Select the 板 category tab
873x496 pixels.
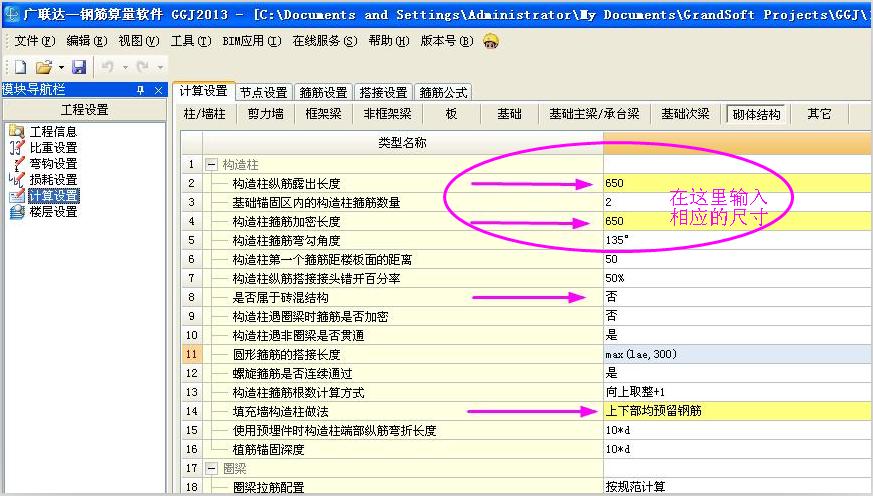(x=452, y=114)
